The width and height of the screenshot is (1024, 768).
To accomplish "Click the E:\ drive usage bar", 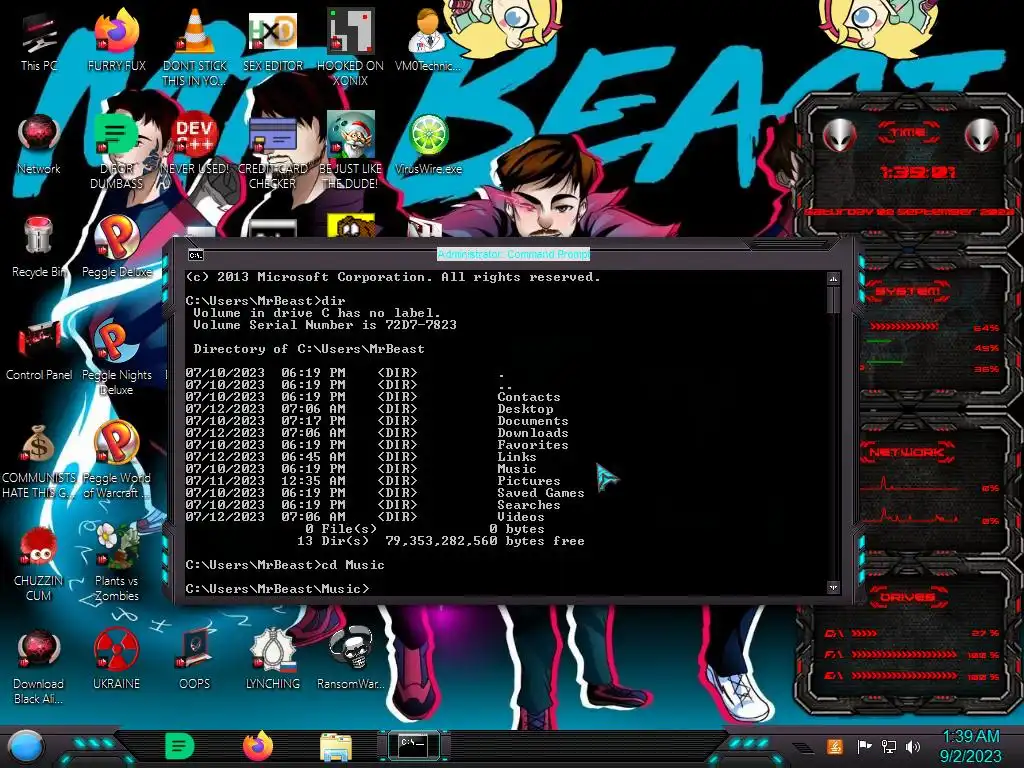I will (x=904, y=676).
